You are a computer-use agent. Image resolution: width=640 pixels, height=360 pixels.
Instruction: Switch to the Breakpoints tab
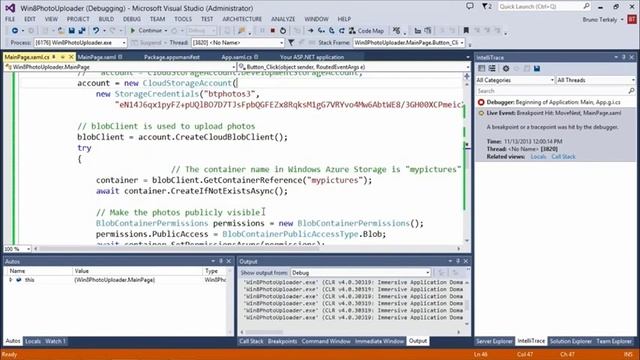(x=282, y=341)
